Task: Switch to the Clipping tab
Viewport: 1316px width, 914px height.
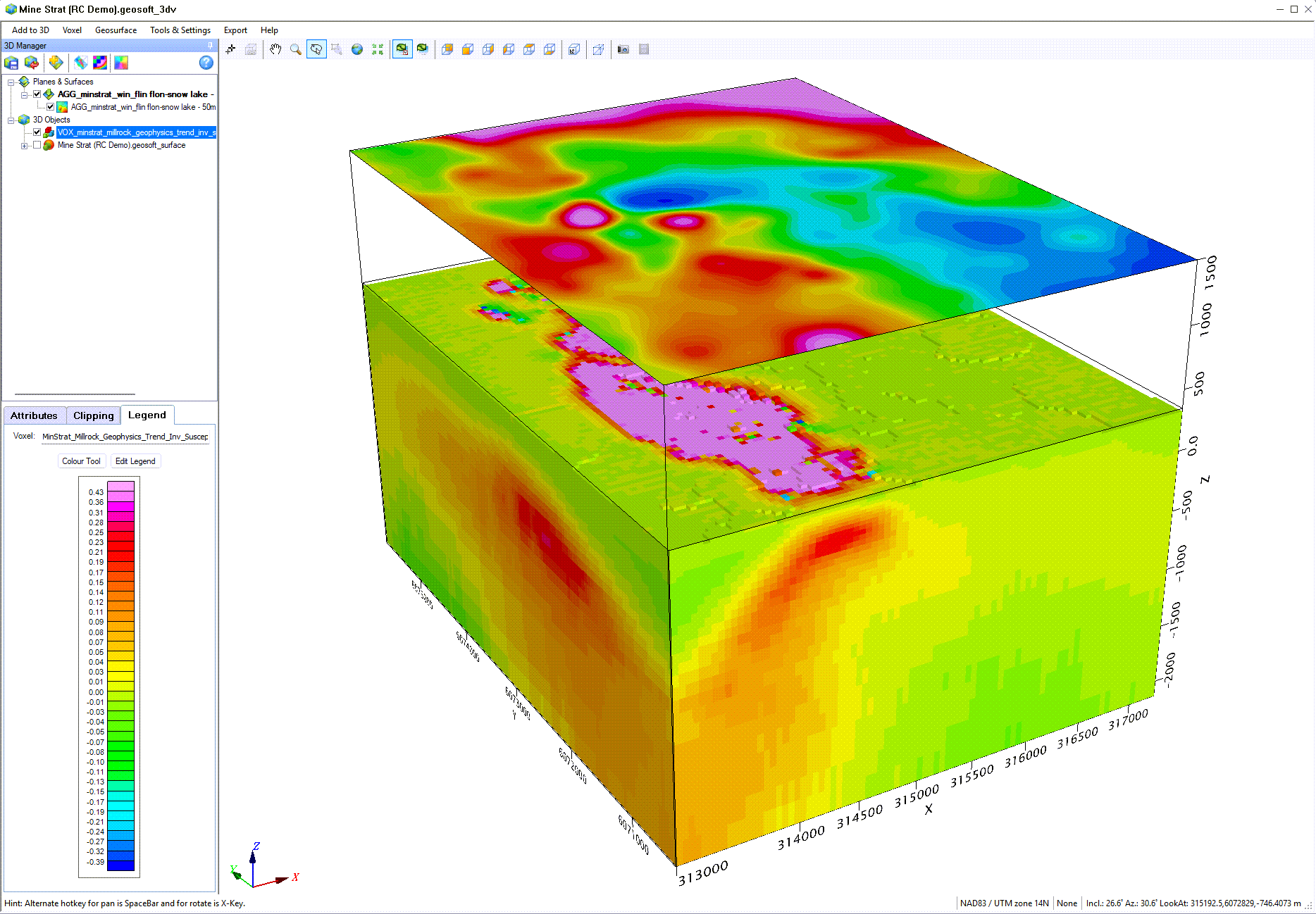Action: pyautogui.click(x=93, y=415)
